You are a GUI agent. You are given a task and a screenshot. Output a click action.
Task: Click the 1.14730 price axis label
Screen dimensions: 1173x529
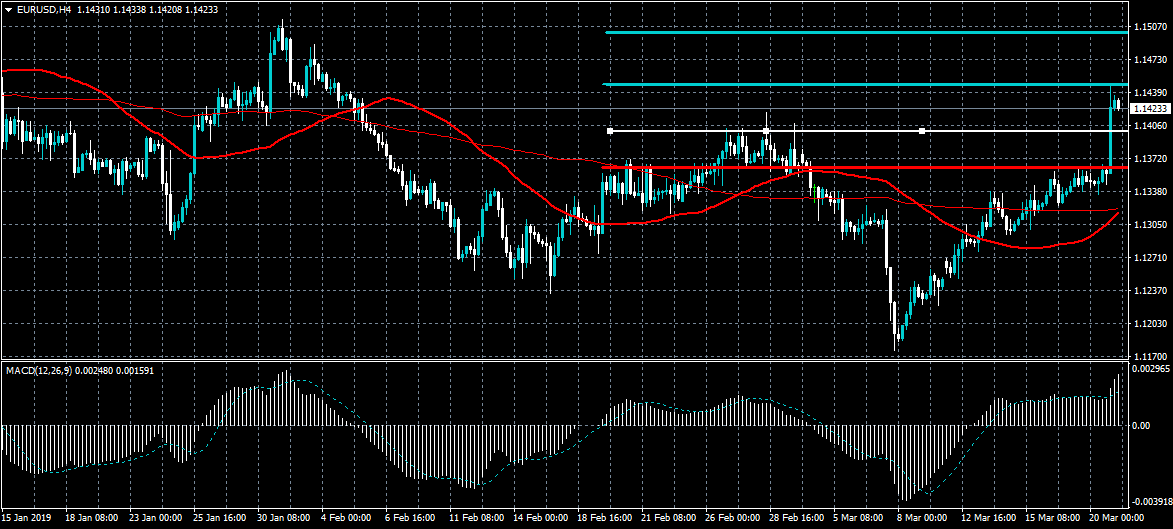tap(1151, 60)
